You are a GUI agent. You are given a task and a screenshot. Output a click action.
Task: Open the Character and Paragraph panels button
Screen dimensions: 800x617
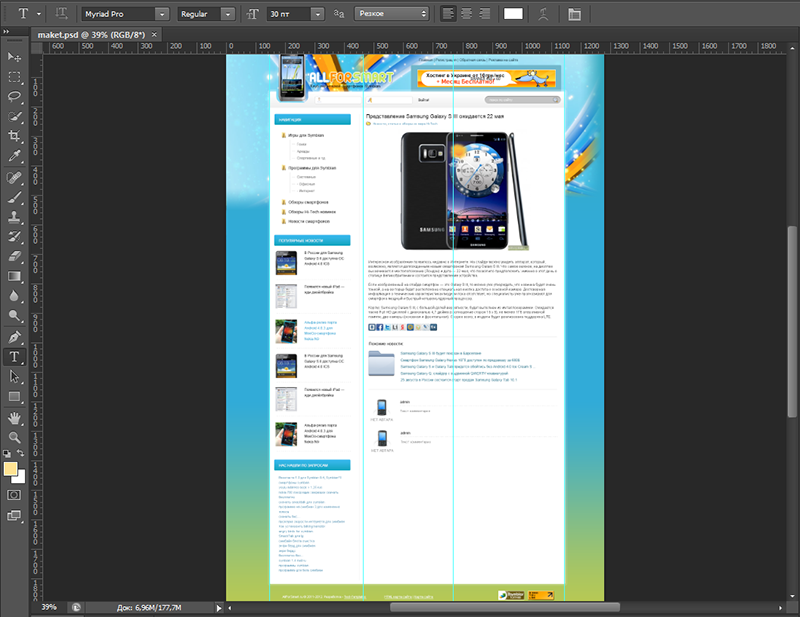[x=574, y=14]
